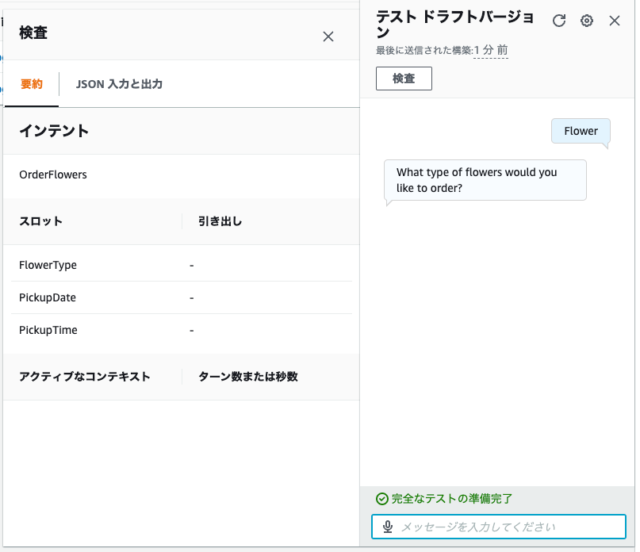Viewport: 640px width, 552px height.
Task: Click the スロット column header
Action: (41, 221)
